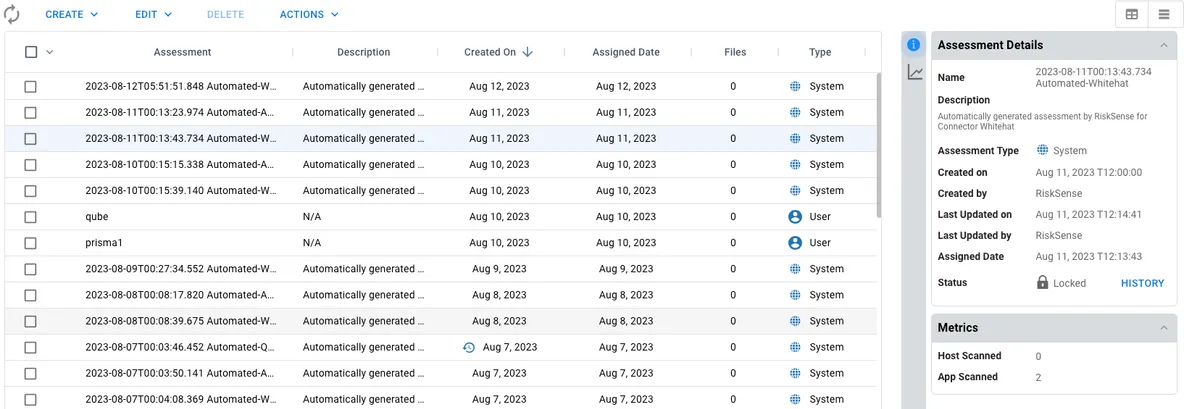Click 2023-08-08T00:08:17.820 Automated assessment name
This screenshot has width=1184, height=409.
point(180,295)
